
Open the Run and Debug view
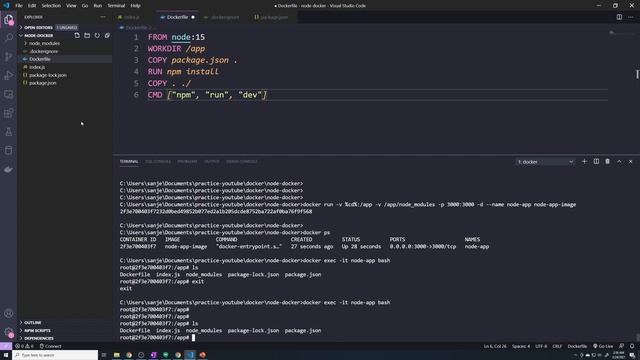pos(9,76)
